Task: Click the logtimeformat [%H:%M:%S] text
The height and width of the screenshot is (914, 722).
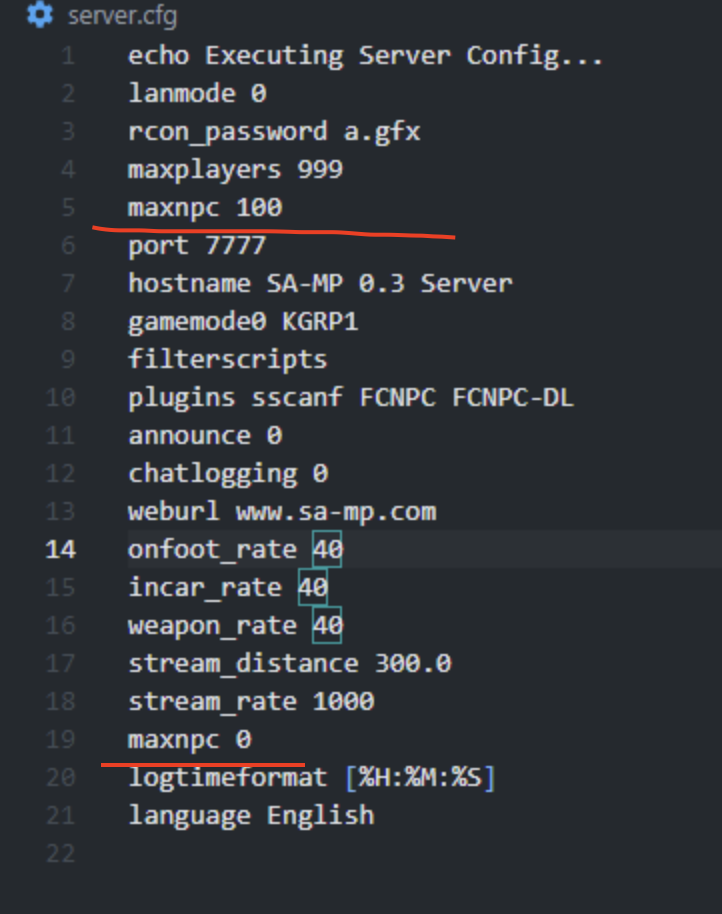Action: pyautogui.click(x=310, y=777)
